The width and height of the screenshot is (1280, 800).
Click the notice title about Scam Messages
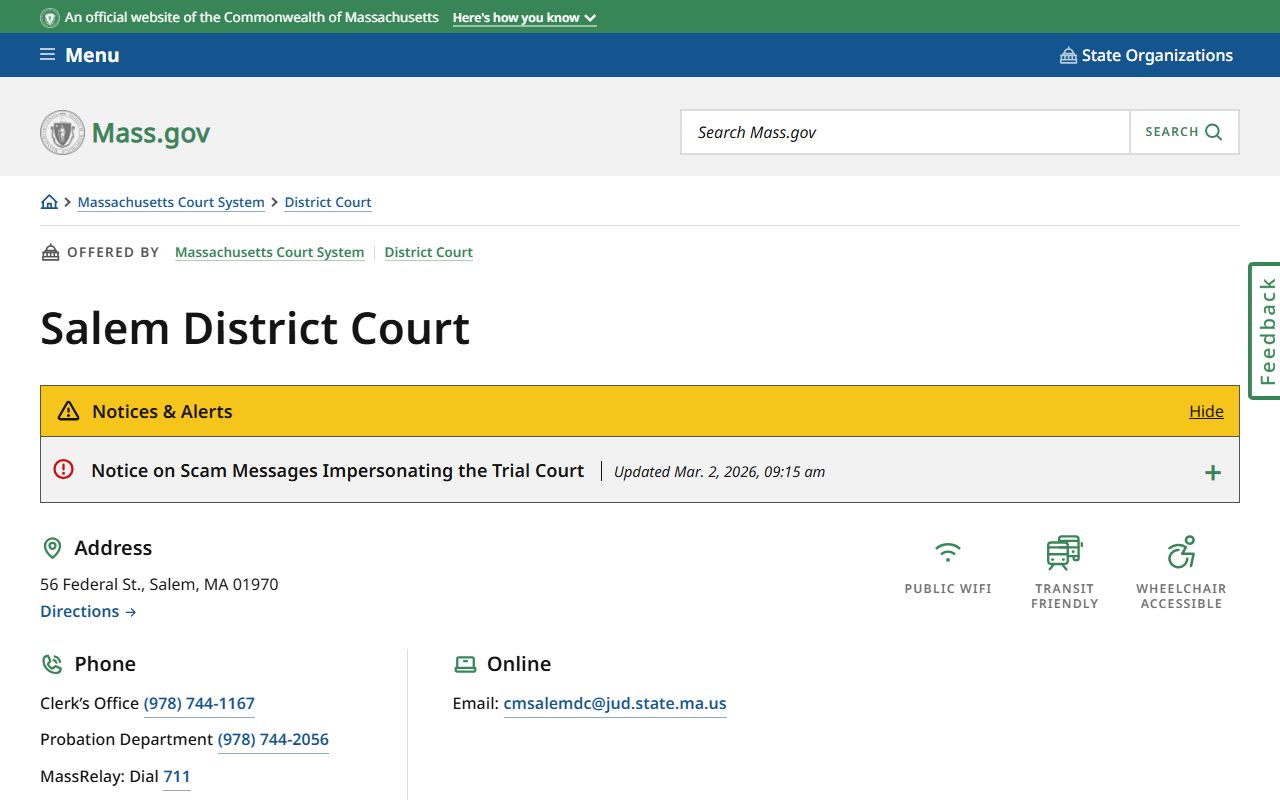tap(337, 470)
